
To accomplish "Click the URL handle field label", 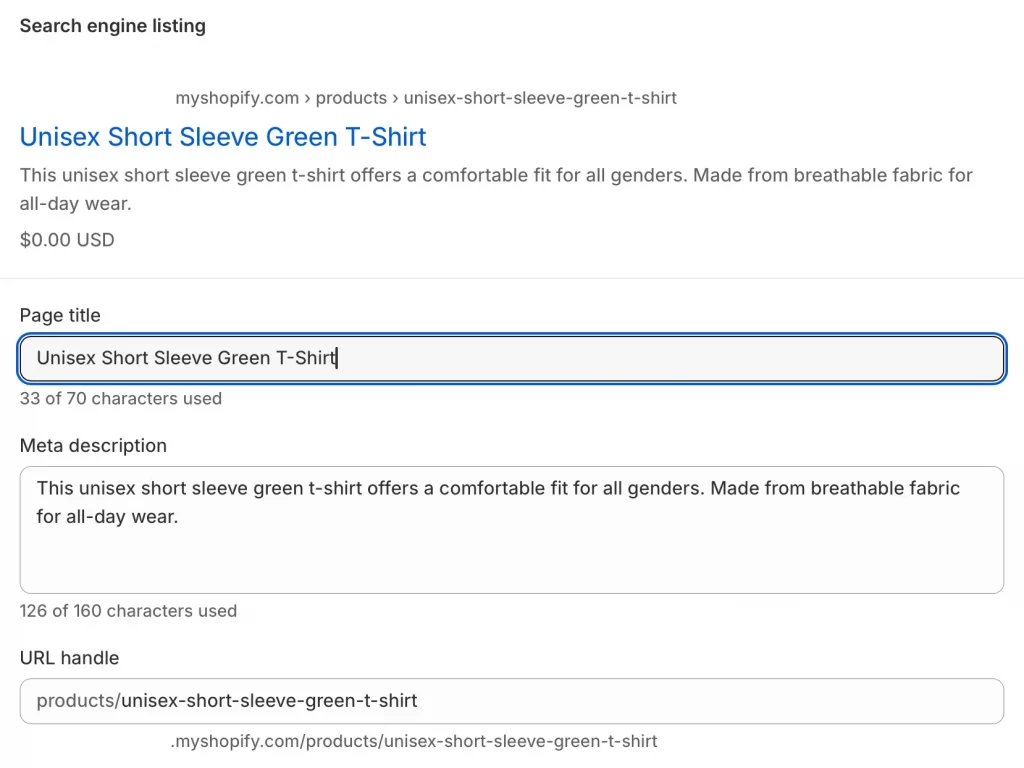I will [69, 658].
